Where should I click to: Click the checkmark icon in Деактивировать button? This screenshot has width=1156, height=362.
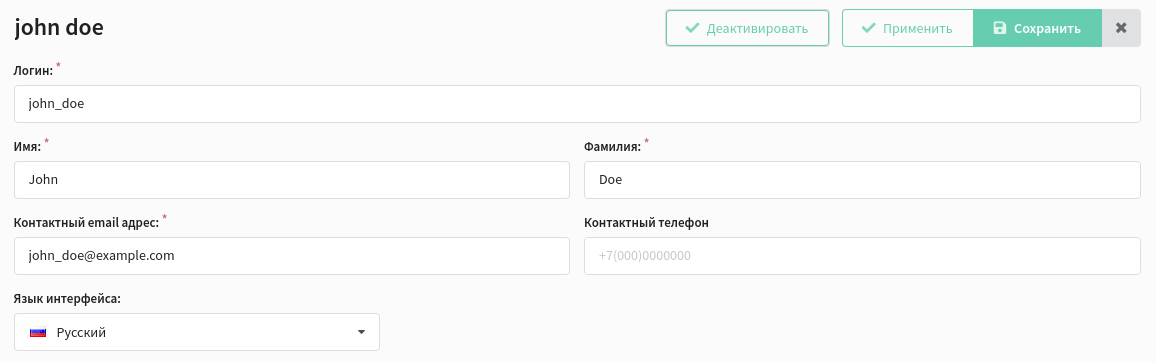click(692, 29)
